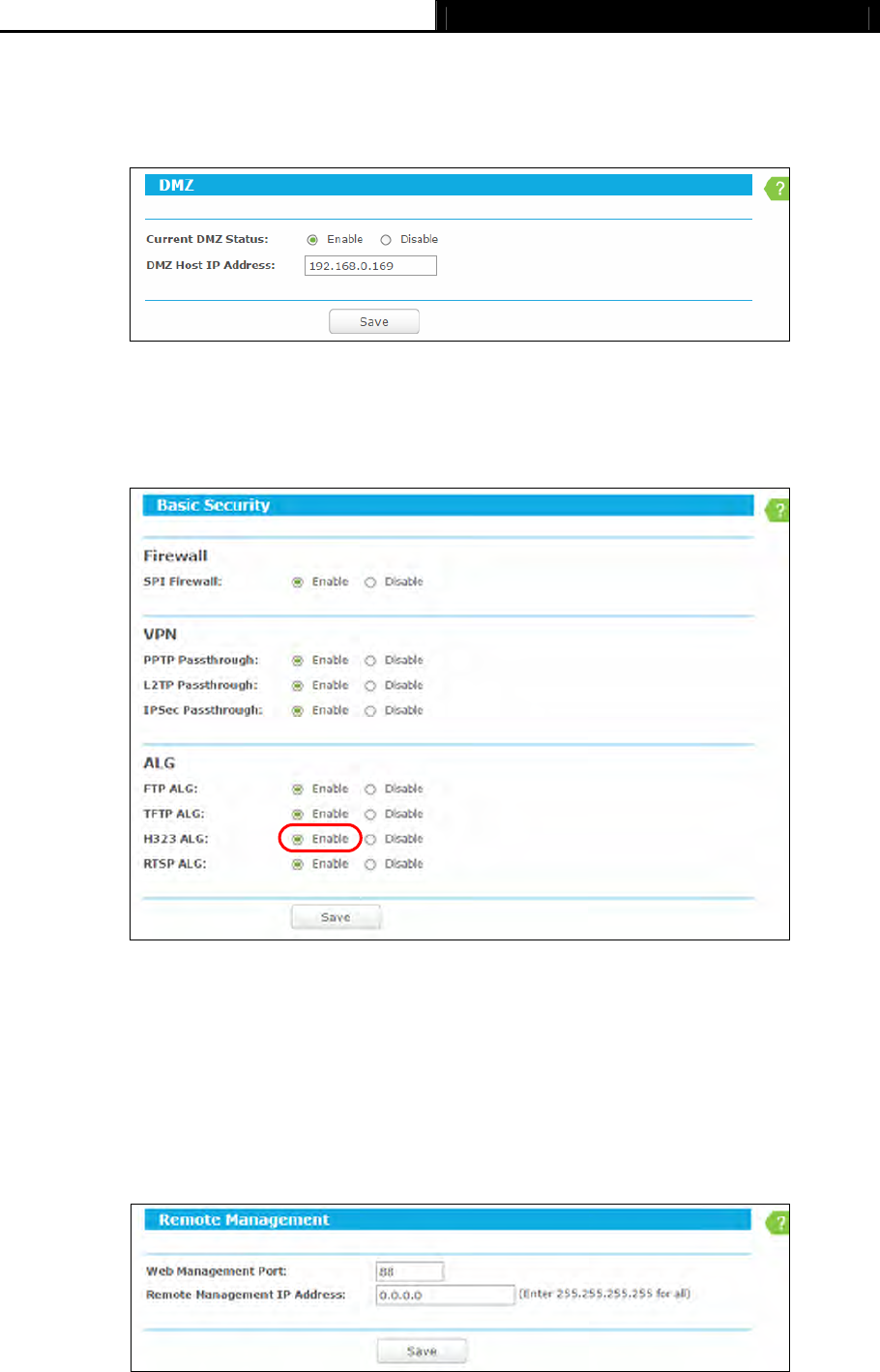The width and height of the screenshot is (880, 1372).
Task: Click the 'DMZ Host IP Address:' label
Action: coord(211,265)
